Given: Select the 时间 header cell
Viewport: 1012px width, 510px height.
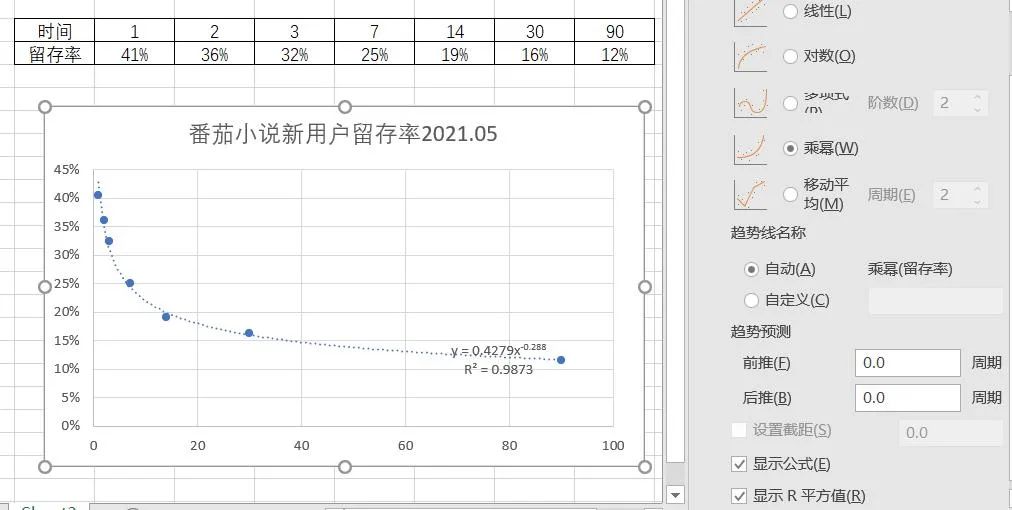Looking at the screenshot, I should click(55, 30).
